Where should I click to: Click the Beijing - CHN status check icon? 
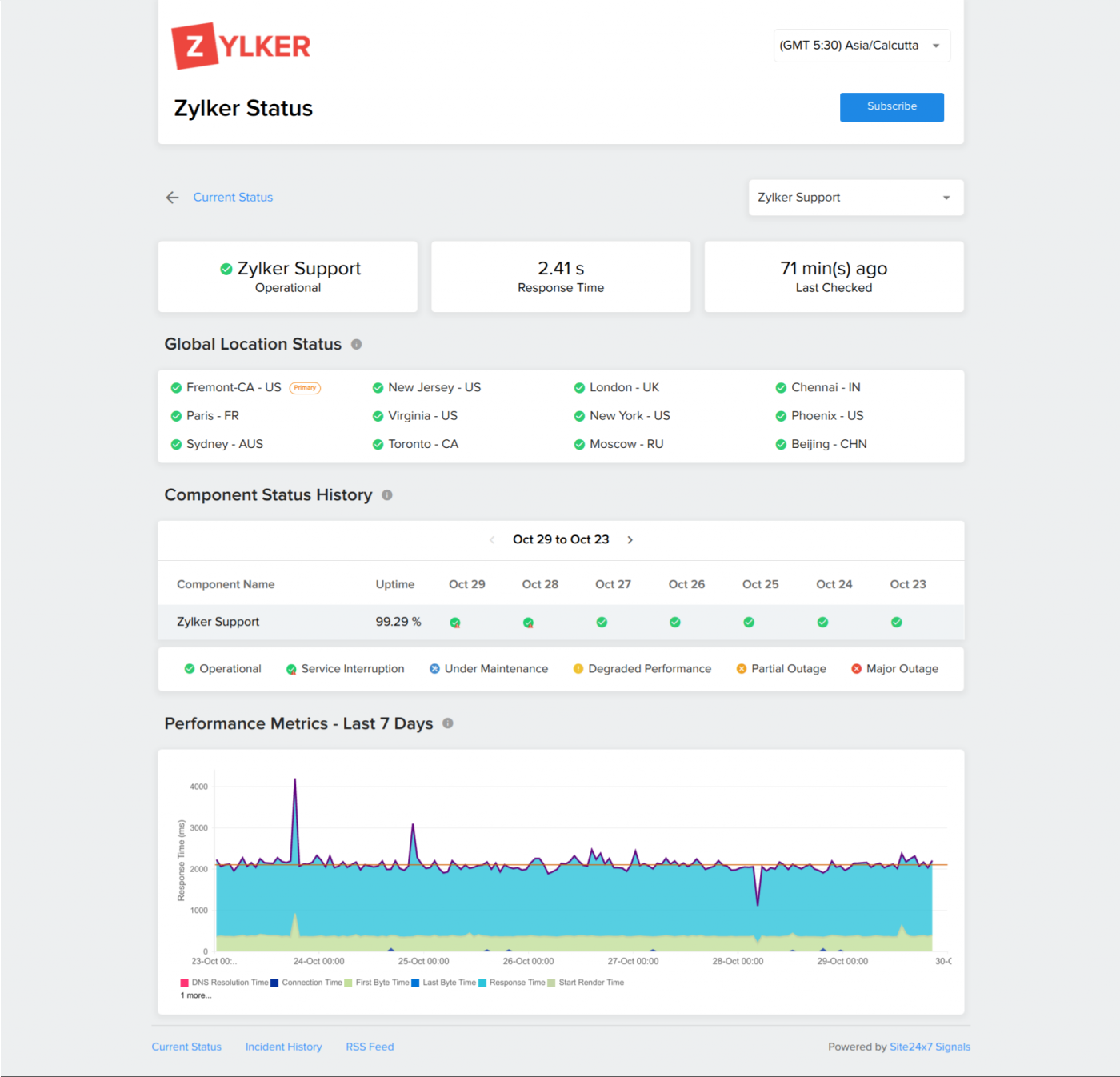781,445
